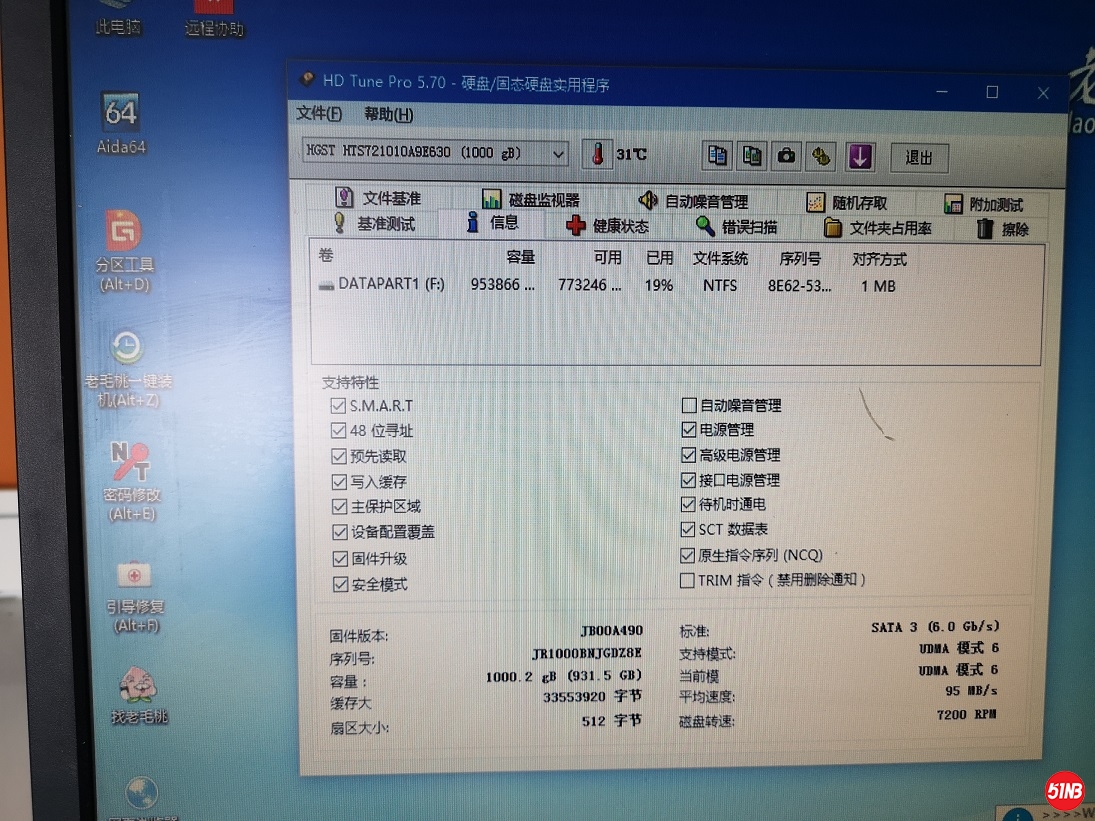
Task: Click the purple download arrow icon
Action: (860, 156)
